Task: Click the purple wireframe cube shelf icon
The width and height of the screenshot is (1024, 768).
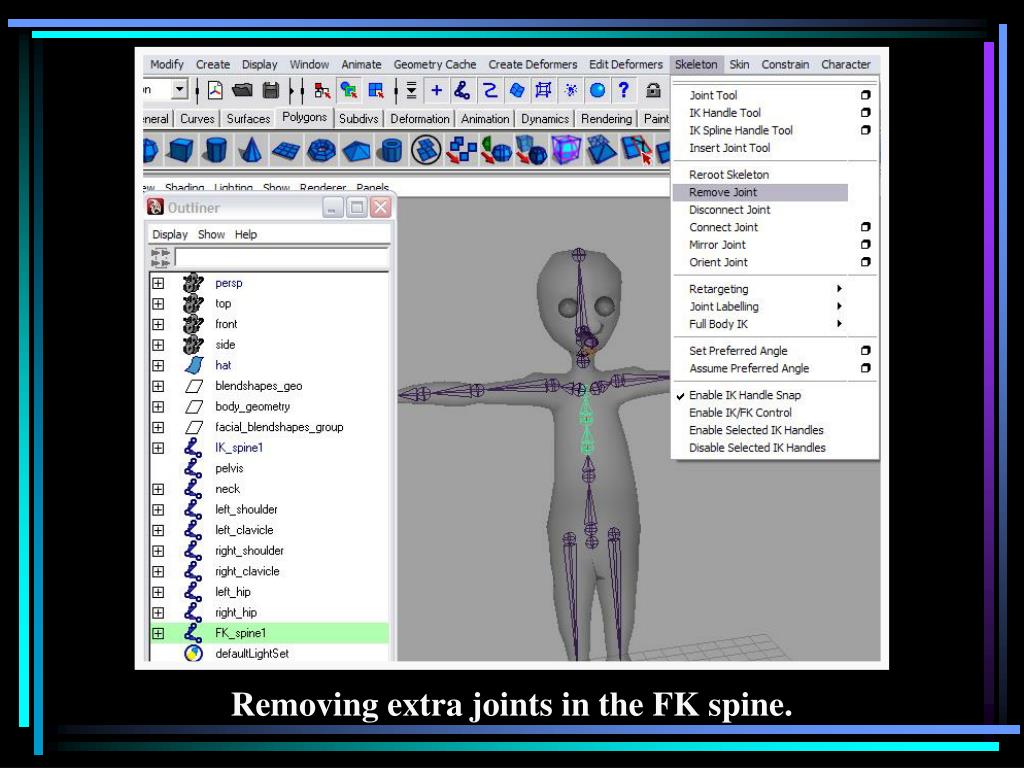Action: (x=566, y=150)
